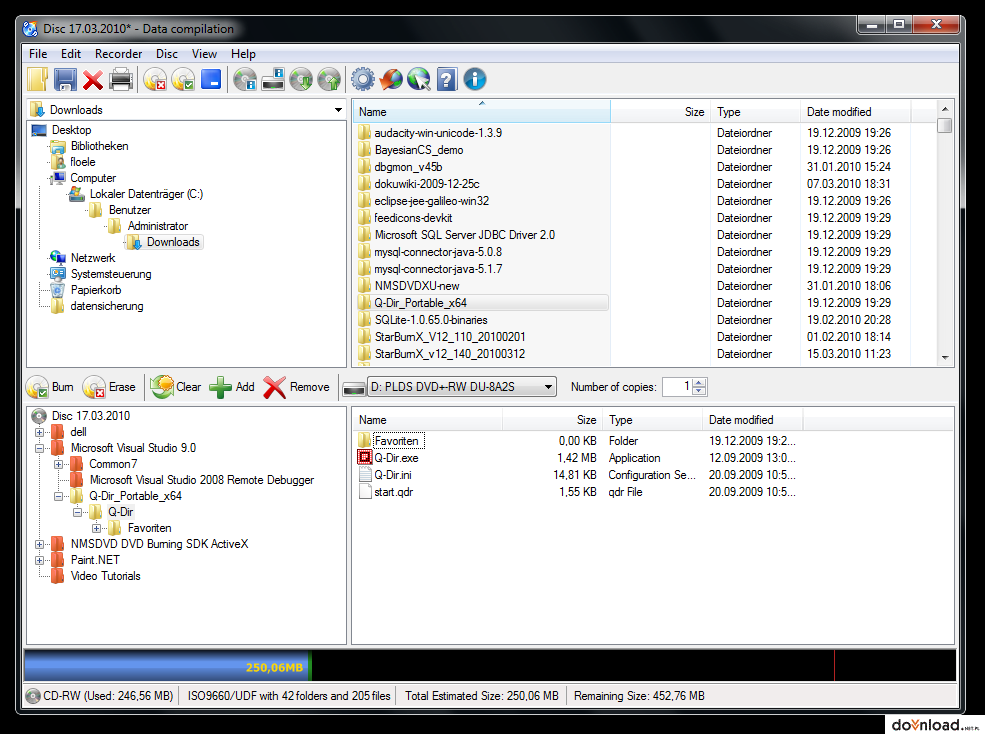Click the Clear button
985x734 pixels.
(x=176, y=387)
